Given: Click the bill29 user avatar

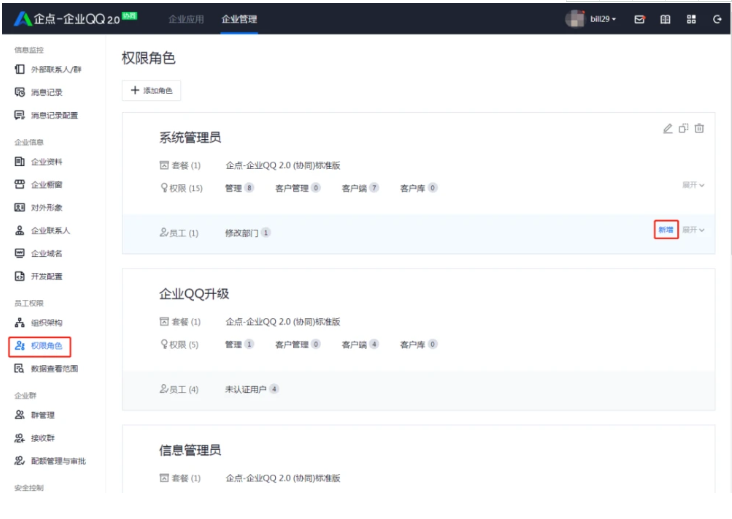Looking at the screenshot, I should 575,19.
